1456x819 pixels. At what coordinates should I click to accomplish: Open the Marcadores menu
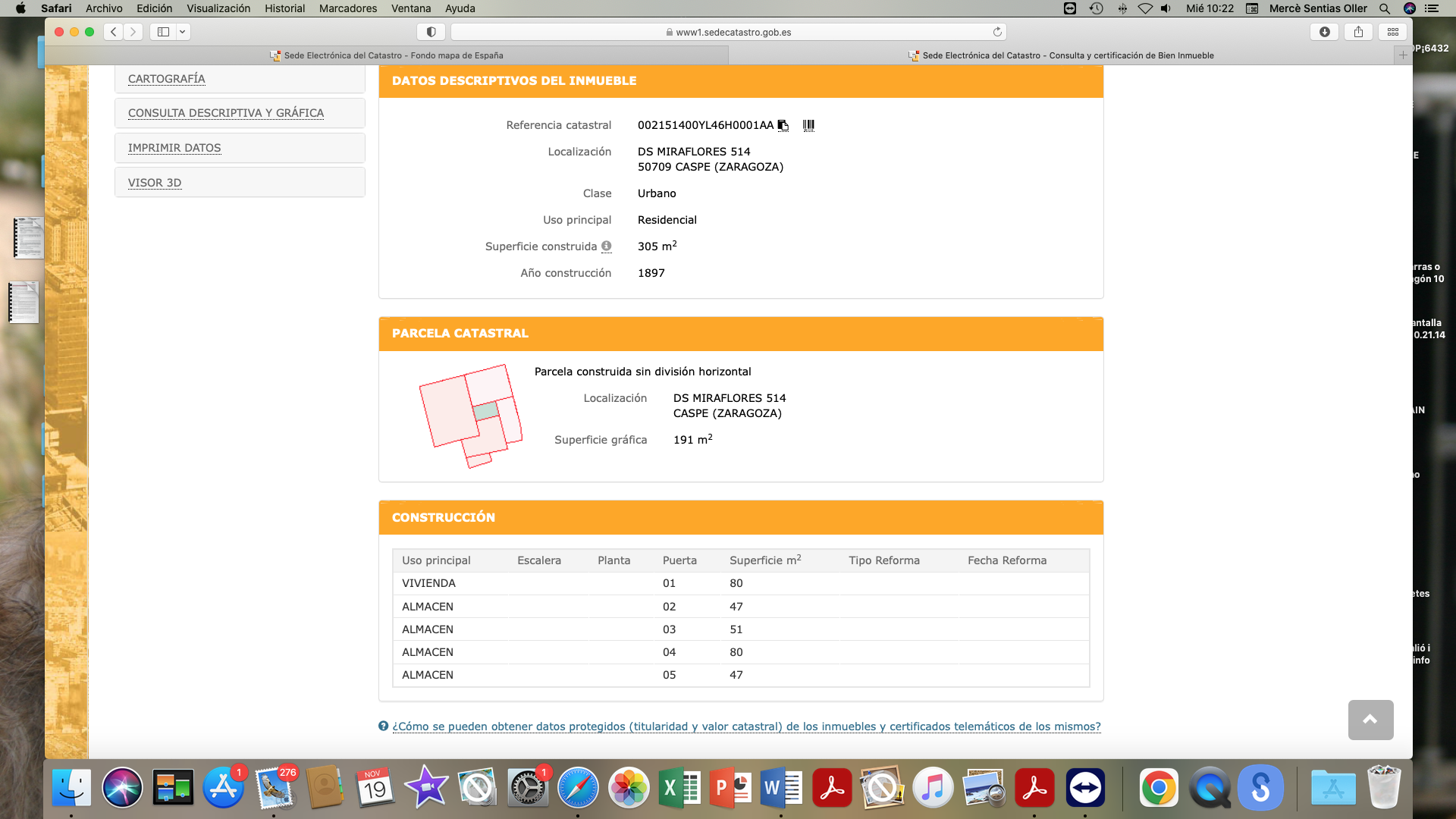[347, 8]
